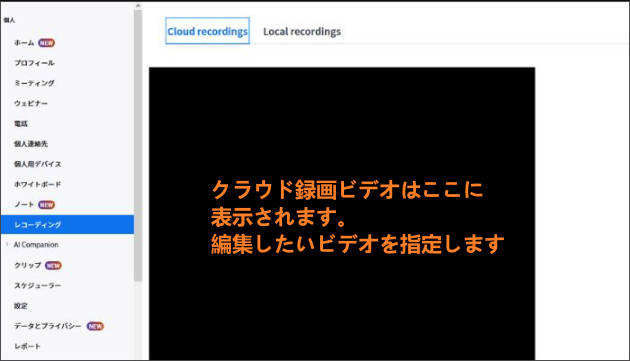
Task: Open ホーム in the sidebar
Action: (24, 43)
